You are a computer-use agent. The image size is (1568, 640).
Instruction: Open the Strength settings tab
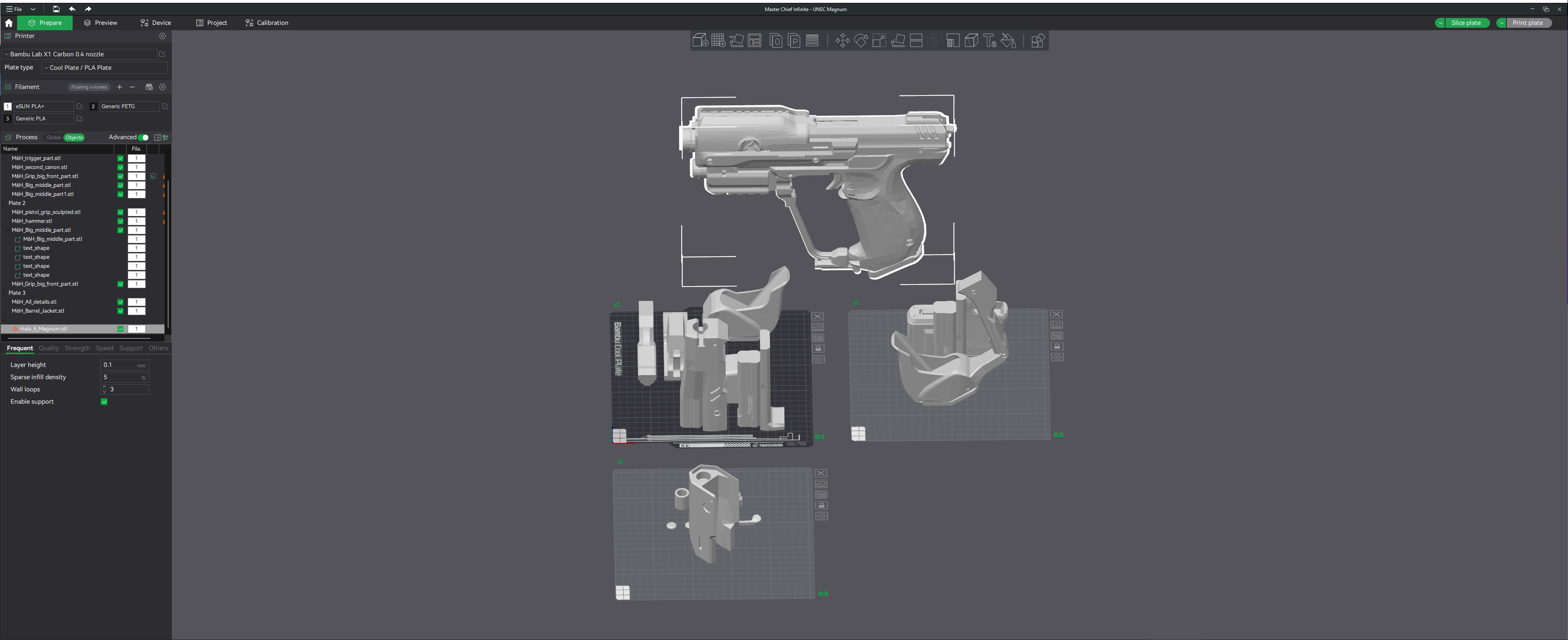(77, 348)
